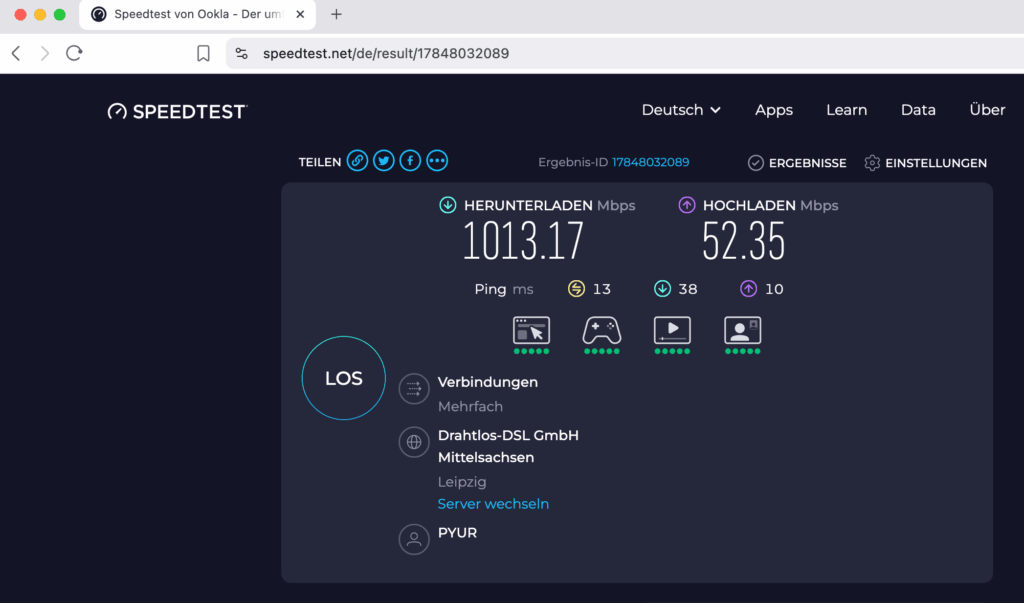Click the video chat rating icon

[742, 331]
